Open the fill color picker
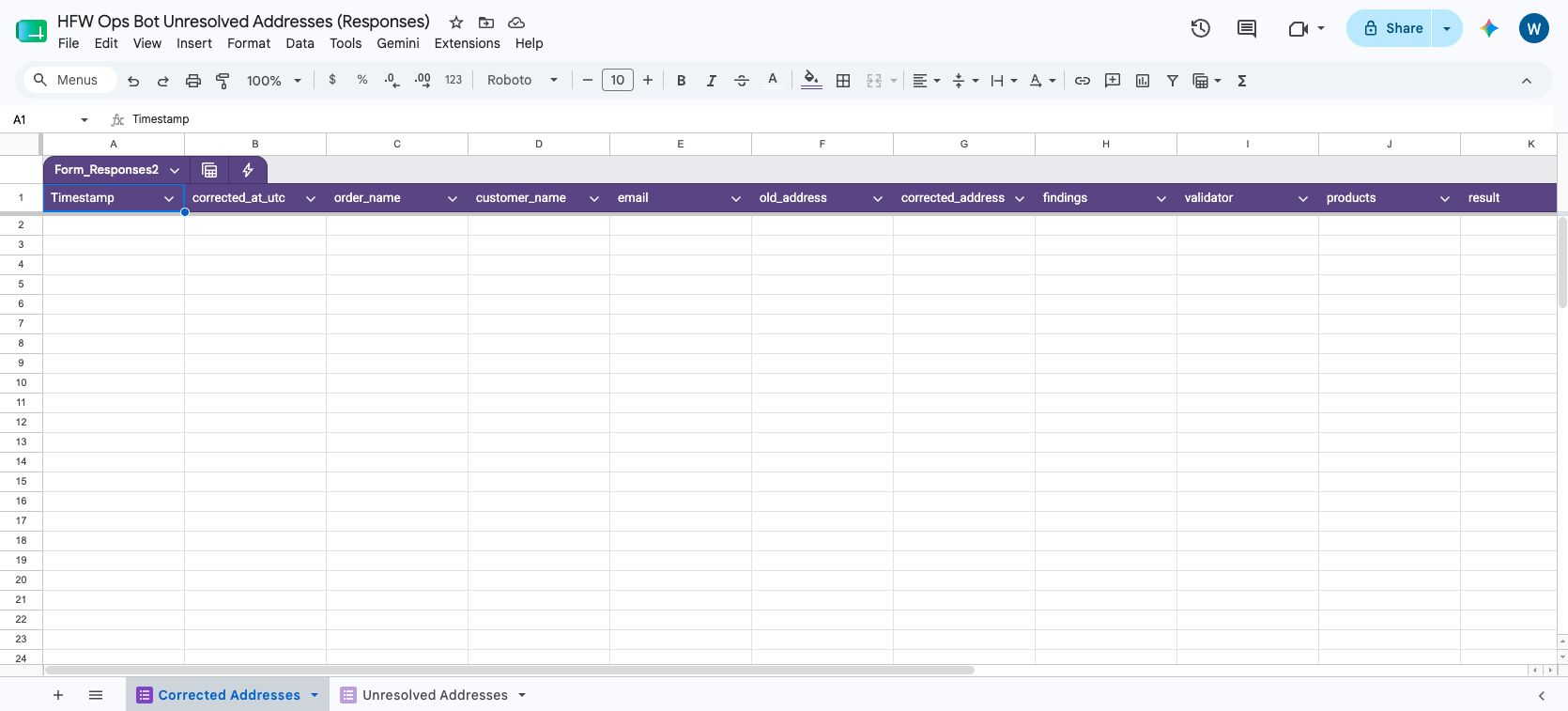The height and width of the screenshot is (711, 1568). coord(812,80)
